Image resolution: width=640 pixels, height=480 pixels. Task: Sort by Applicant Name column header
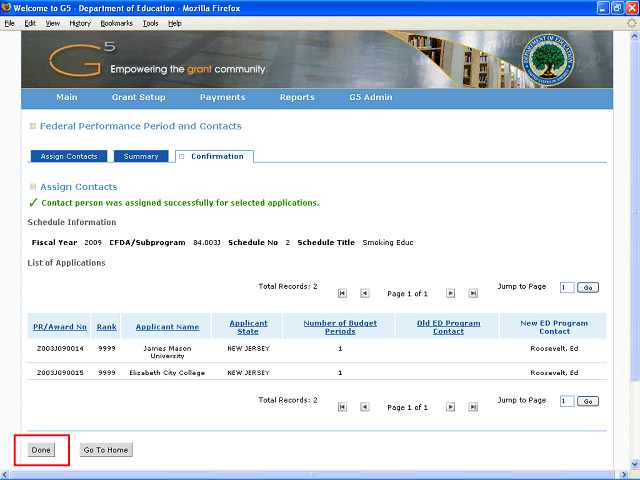(167, 327)
